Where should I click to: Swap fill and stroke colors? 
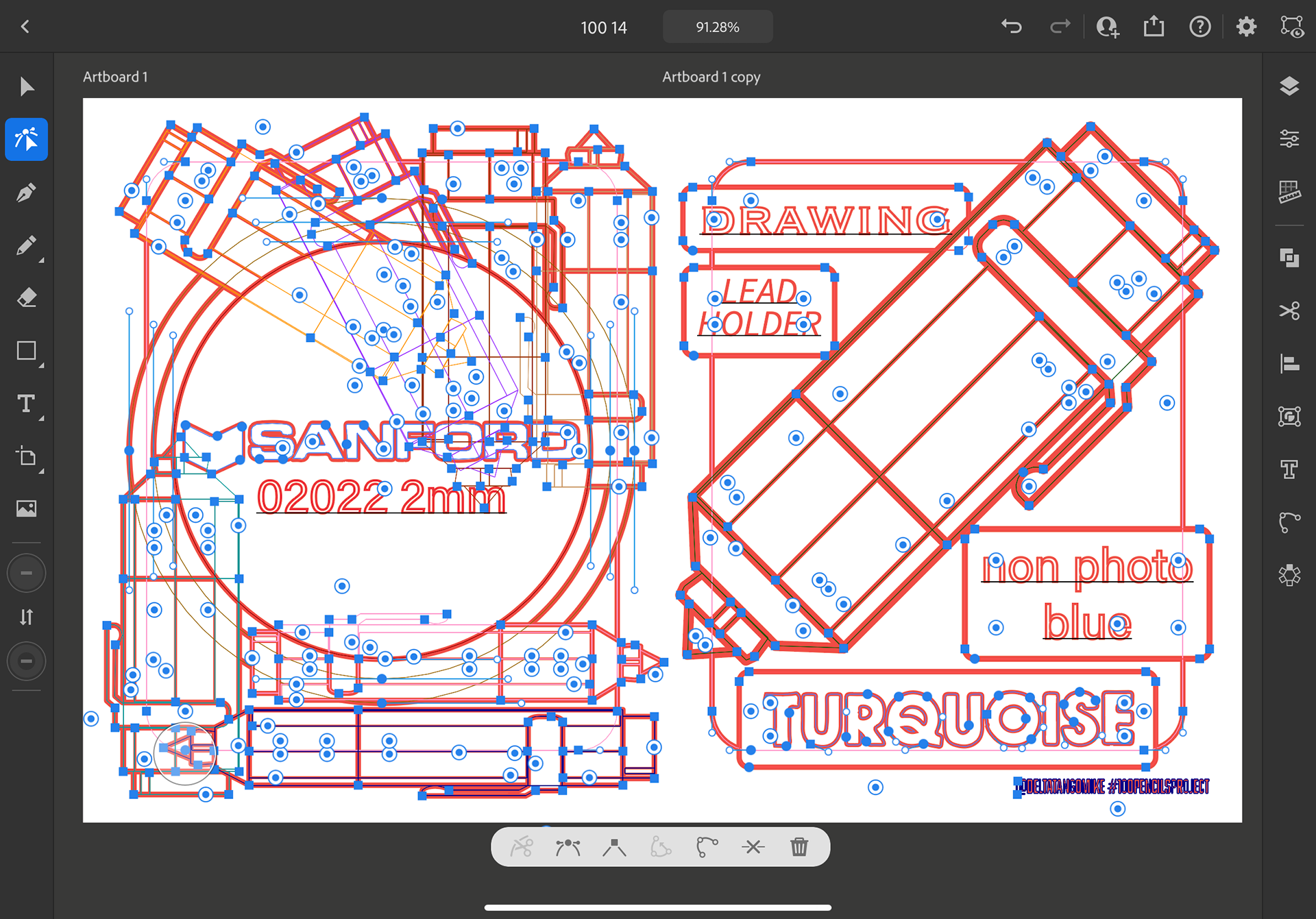pyautogui.click(x=26, y=617)
